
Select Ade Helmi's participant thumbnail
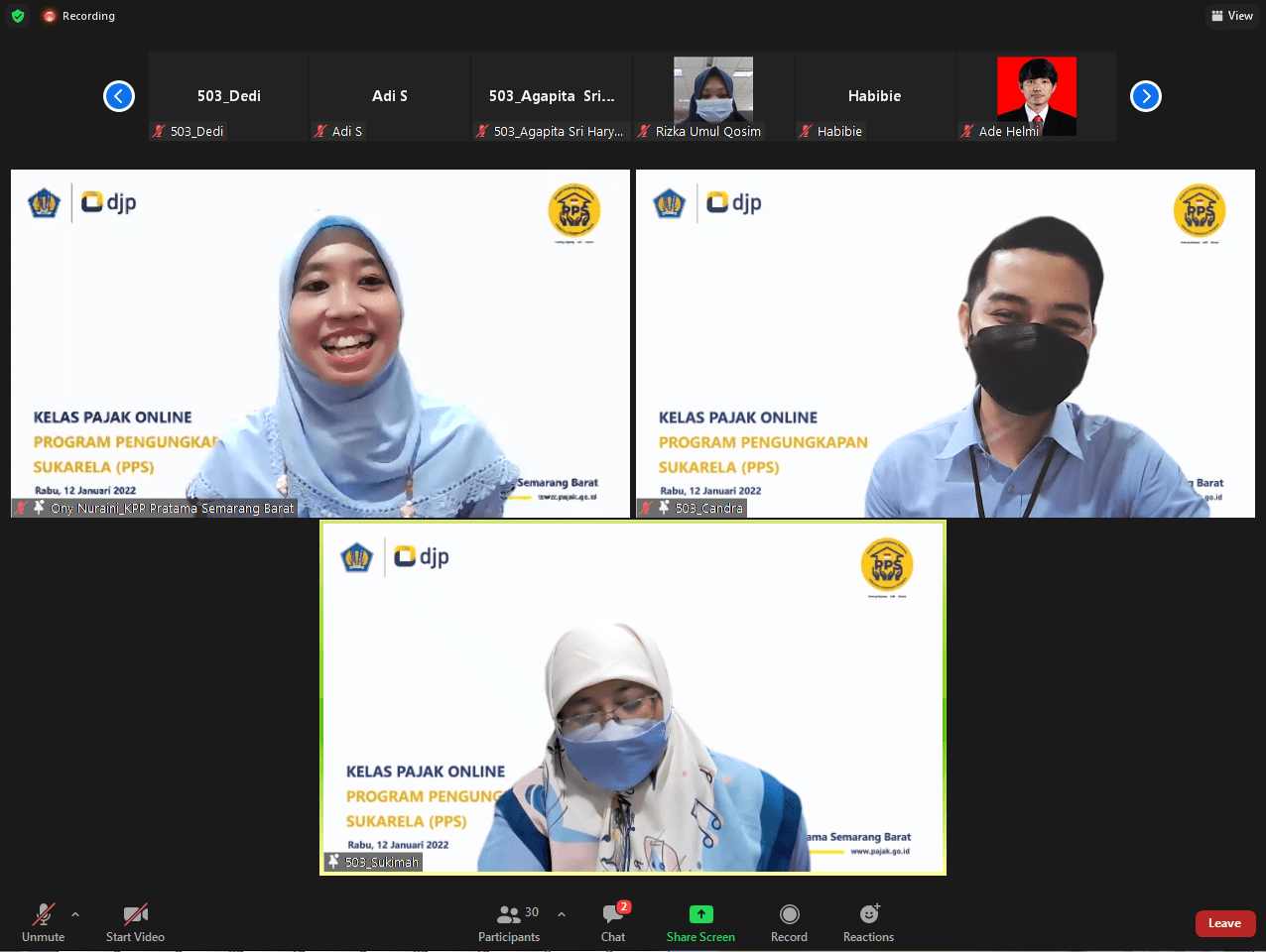[x=1036, y=96]
